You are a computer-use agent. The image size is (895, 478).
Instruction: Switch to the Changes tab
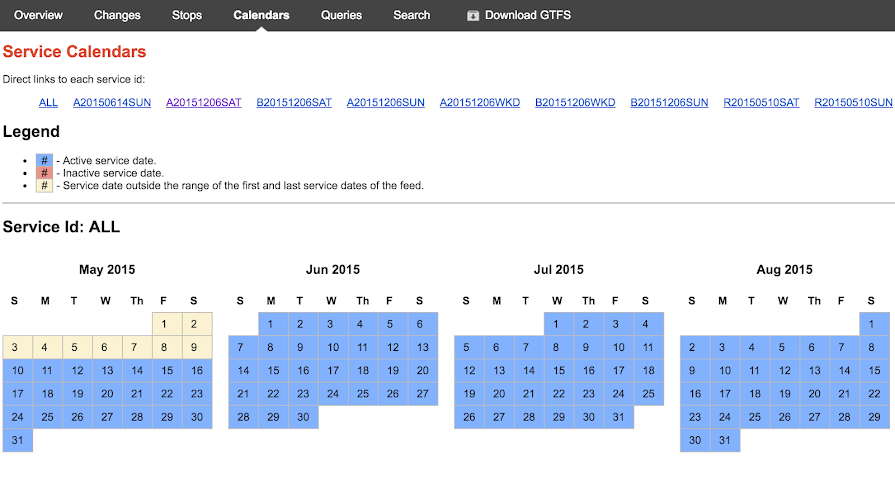coord(117,15)
